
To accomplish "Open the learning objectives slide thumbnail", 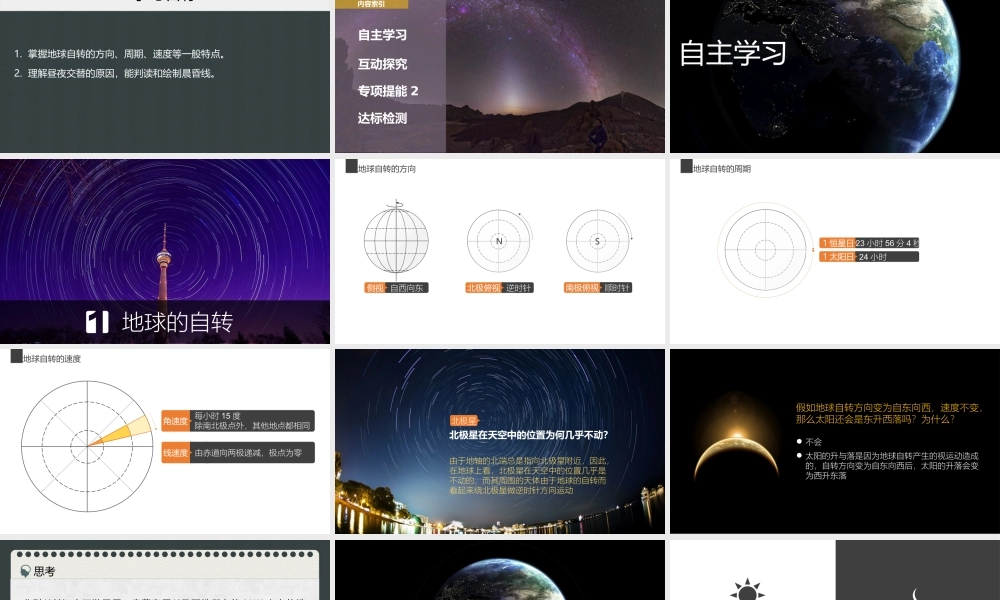I will (165, 77).
